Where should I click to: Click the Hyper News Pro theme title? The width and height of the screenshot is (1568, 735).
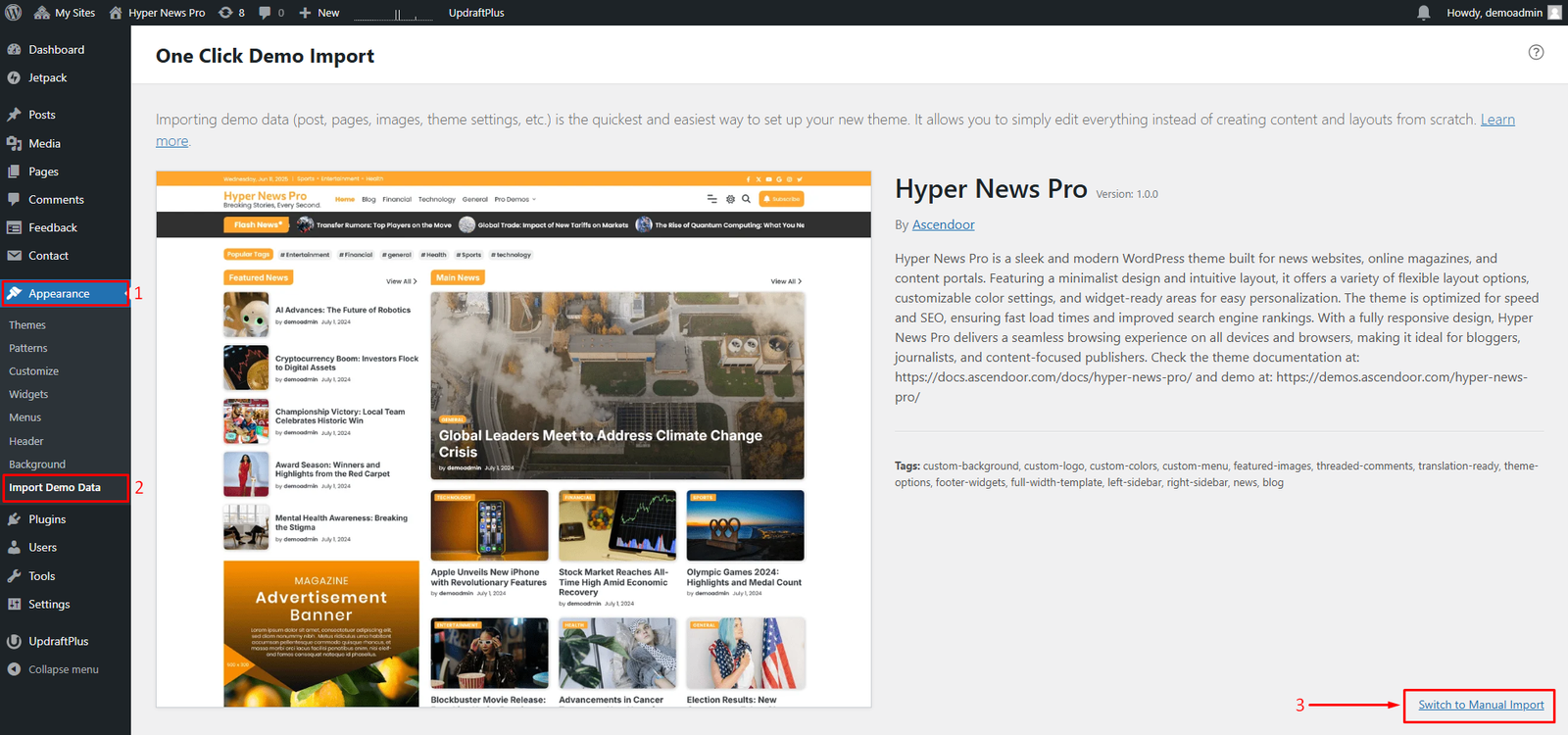point(991,189)
